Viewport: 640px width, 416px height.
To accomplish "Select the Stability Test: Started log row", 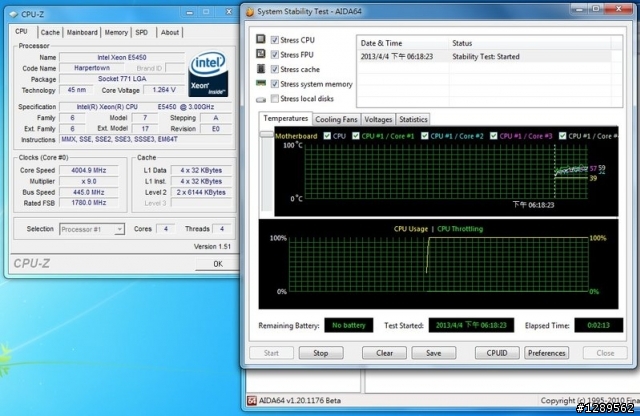I will click(484, 57).
